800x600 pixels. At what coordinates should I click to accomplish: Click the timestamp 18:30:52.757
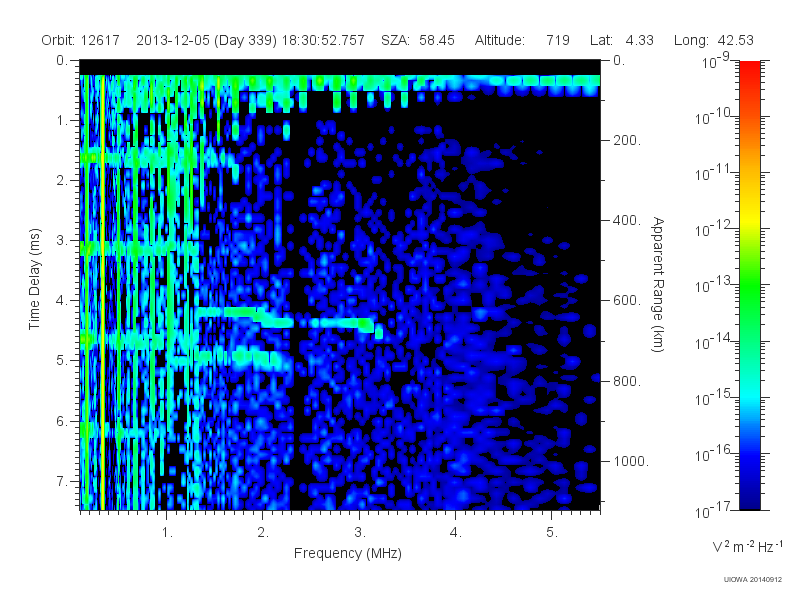(x=323, y=40)
